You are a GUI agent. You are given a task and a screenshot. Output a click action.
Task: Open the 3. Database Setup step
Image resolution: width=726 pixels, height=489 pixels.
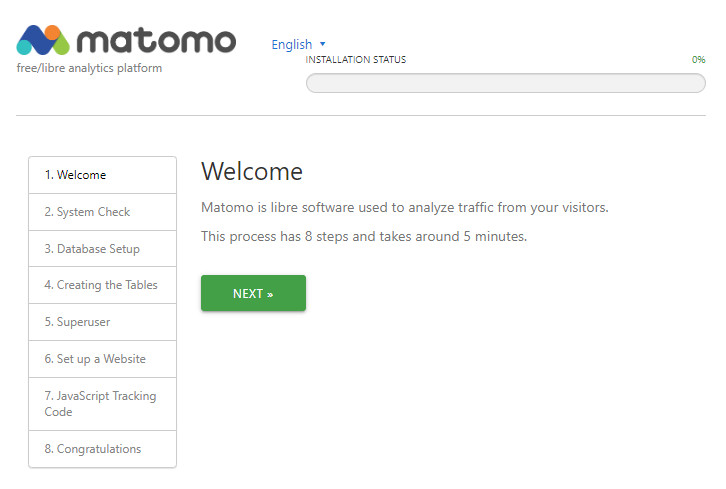pos(102,249)
